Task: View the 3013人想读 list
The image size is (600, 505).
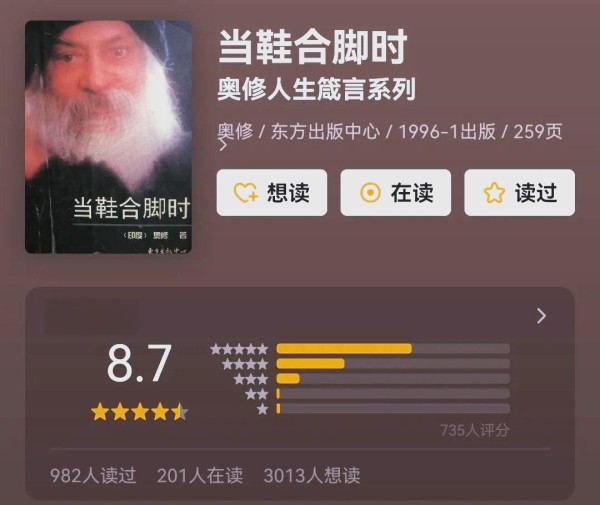Action: click(312, 476)
